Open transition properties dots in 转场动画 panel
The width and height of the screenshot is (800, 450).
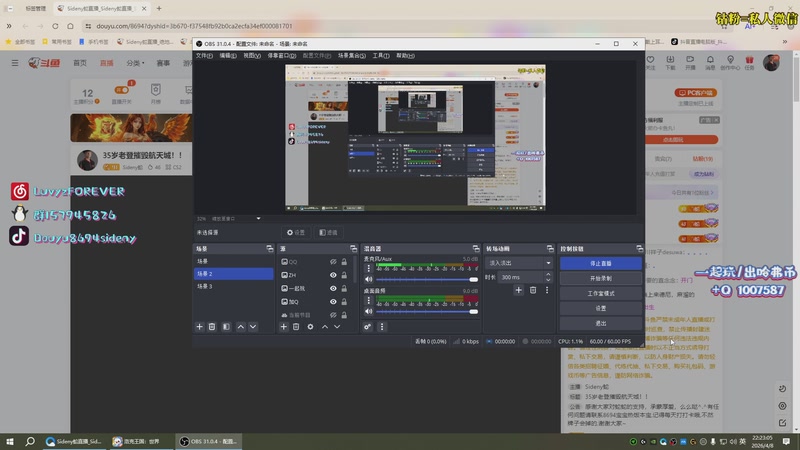tap(547, 290)
